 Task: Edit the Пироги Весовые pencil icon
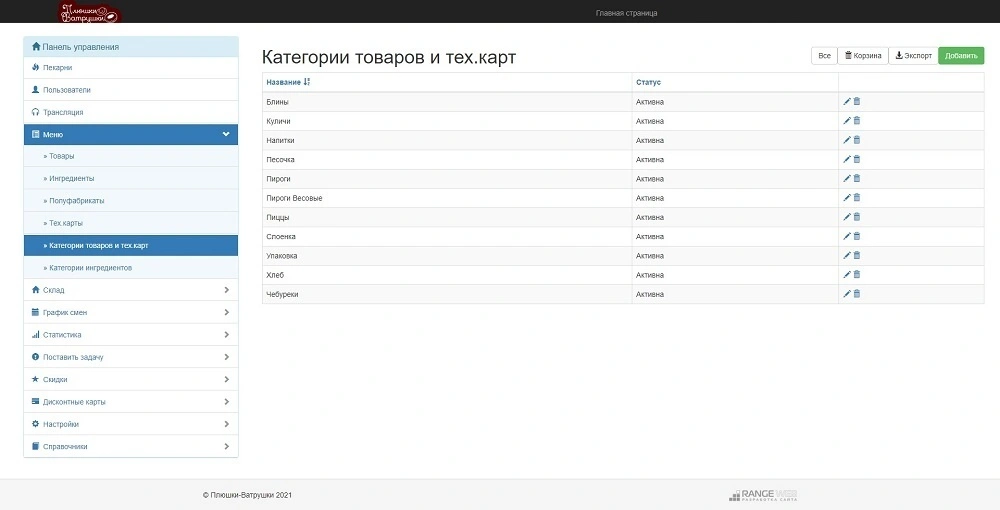[x=847, y=198]
